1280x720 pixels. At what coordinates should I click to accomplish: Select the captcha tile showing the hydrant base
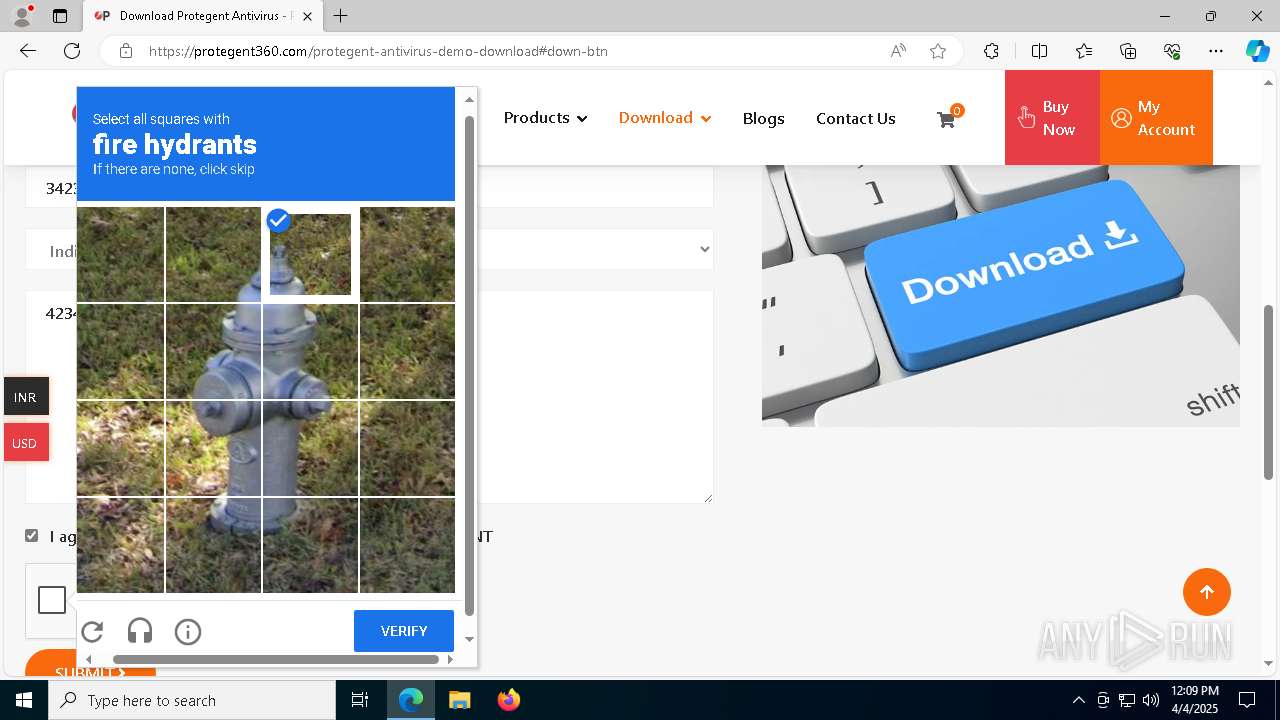213,545
